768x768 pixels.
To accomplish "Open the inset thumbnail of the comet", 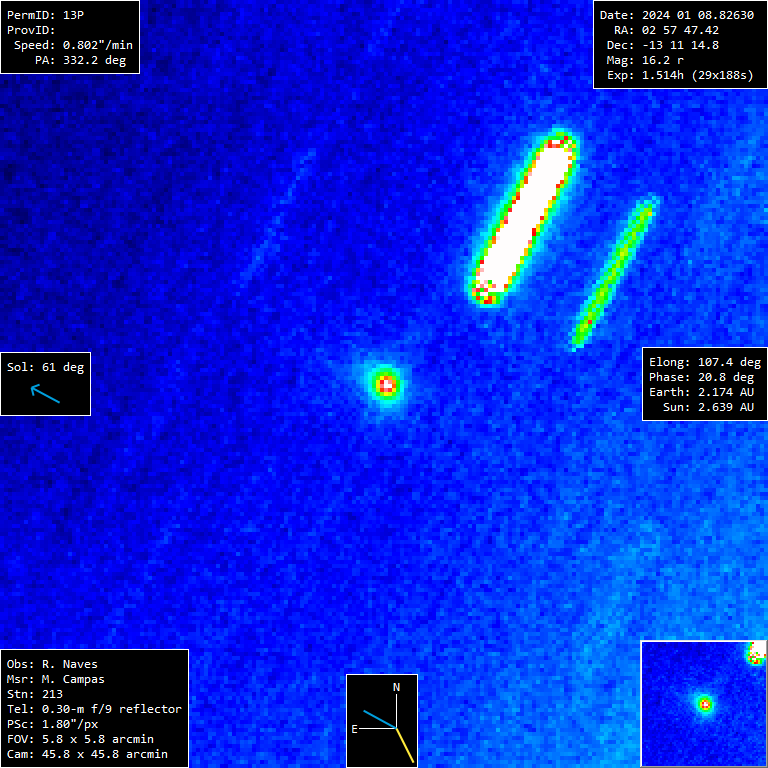I will click(703, 703).
